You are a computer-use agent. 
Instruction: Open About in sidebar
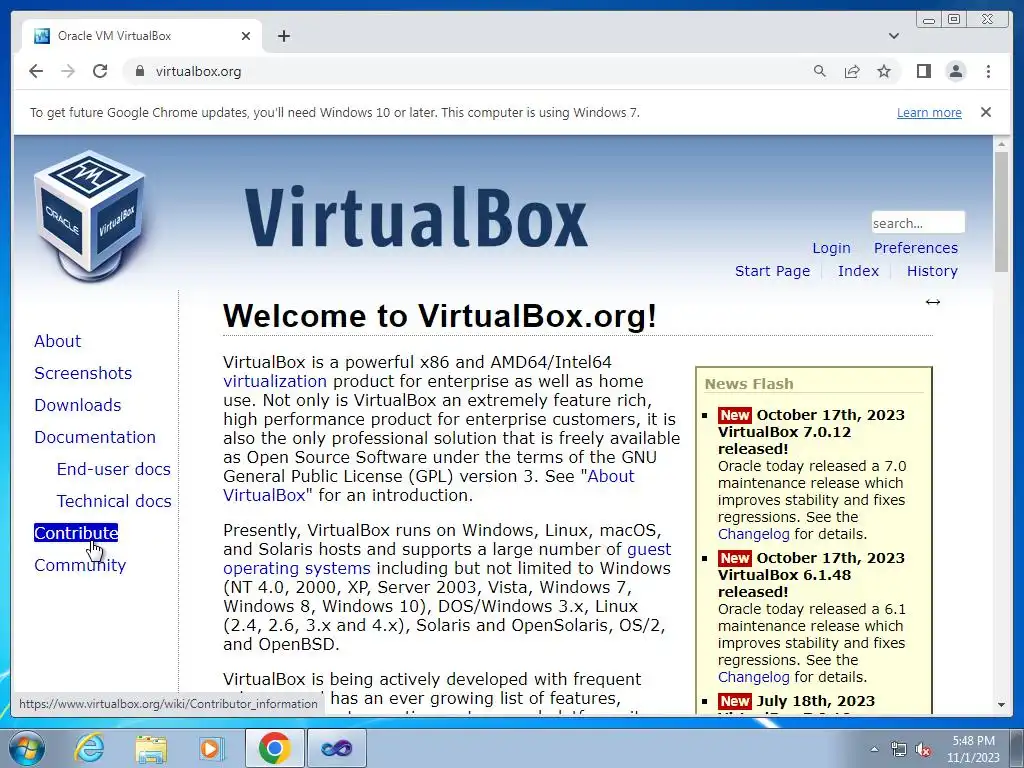click(x=57, y=341)
